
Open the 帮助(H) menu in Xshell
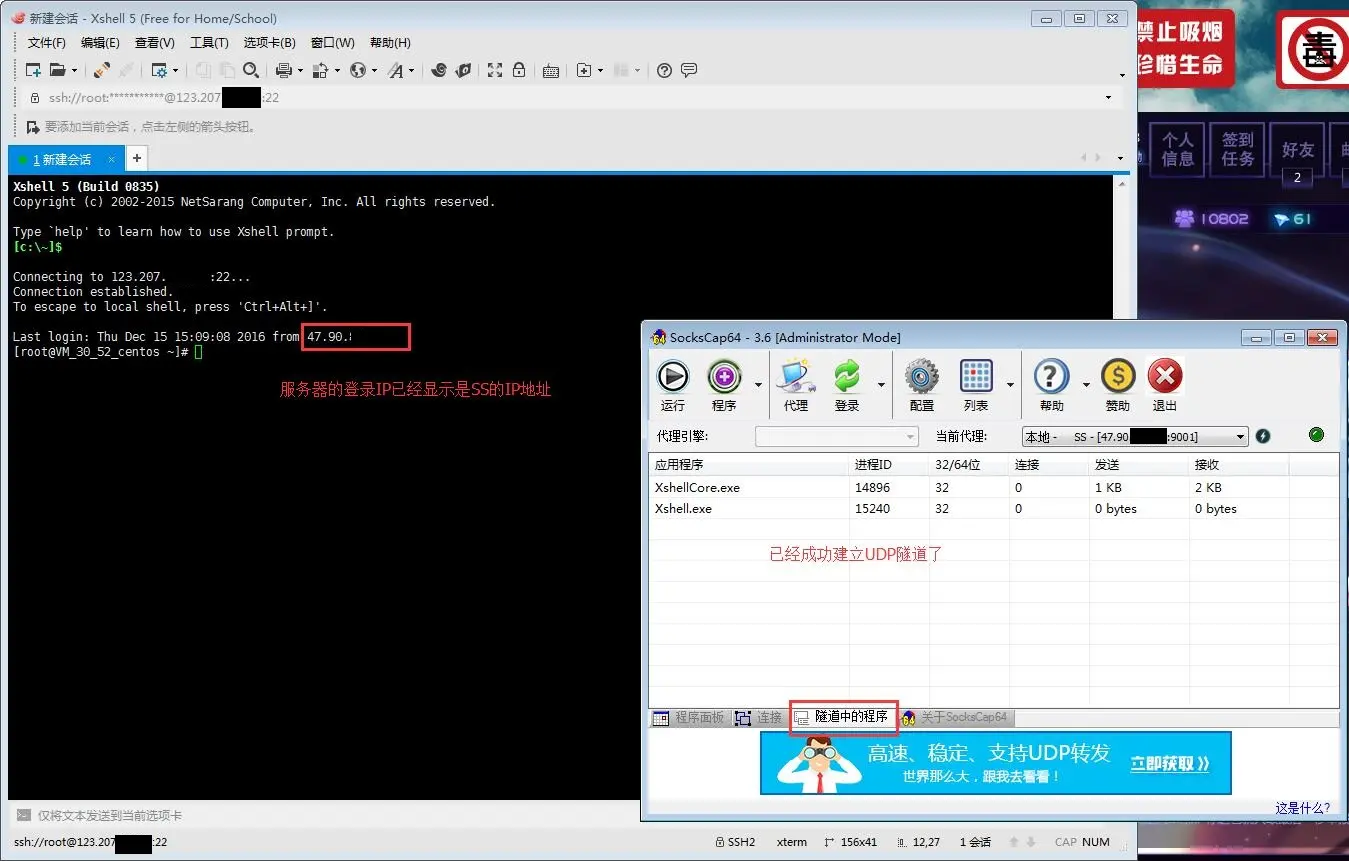pos(390,43)
